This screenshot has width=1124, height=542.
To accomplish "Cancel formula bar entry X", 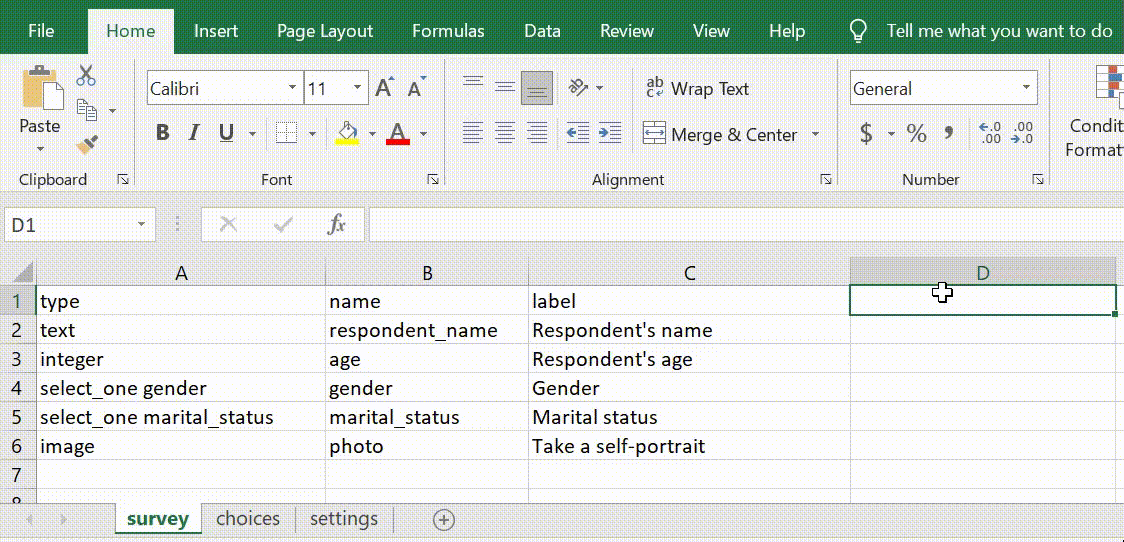I will point(228,225).
